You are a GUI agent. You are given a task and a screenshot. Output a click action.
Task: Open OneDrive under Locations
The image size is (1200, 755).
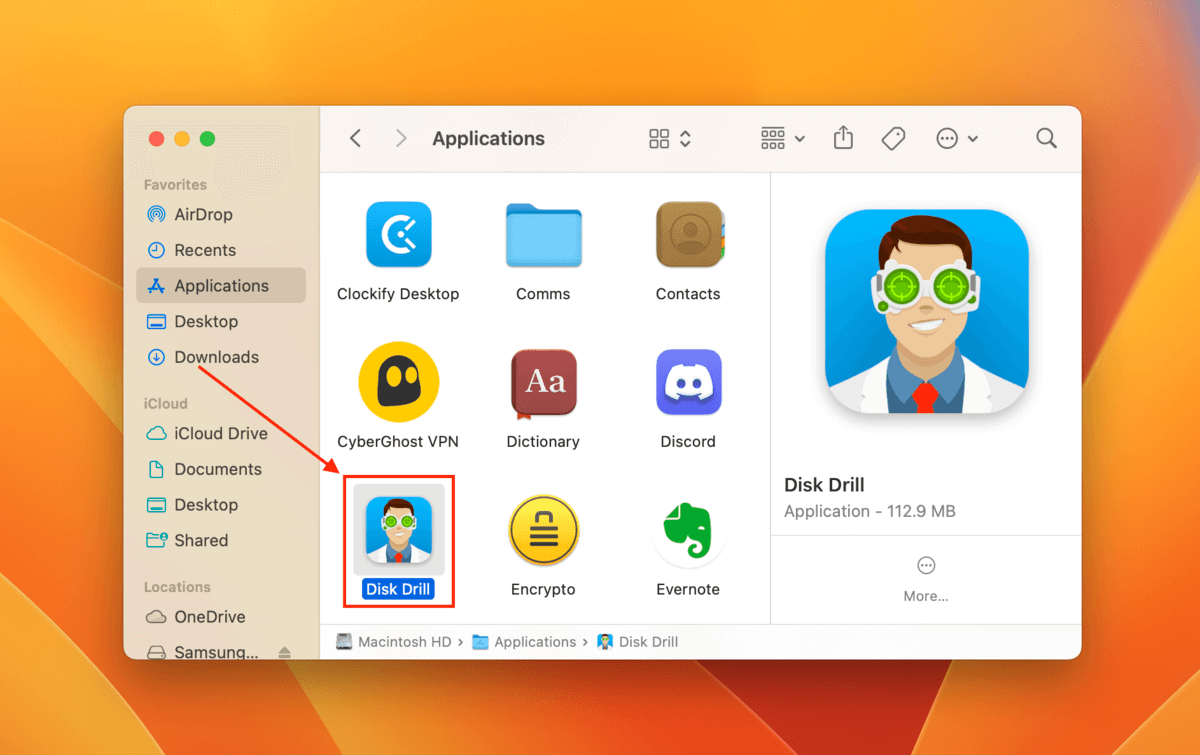[221, 617]
